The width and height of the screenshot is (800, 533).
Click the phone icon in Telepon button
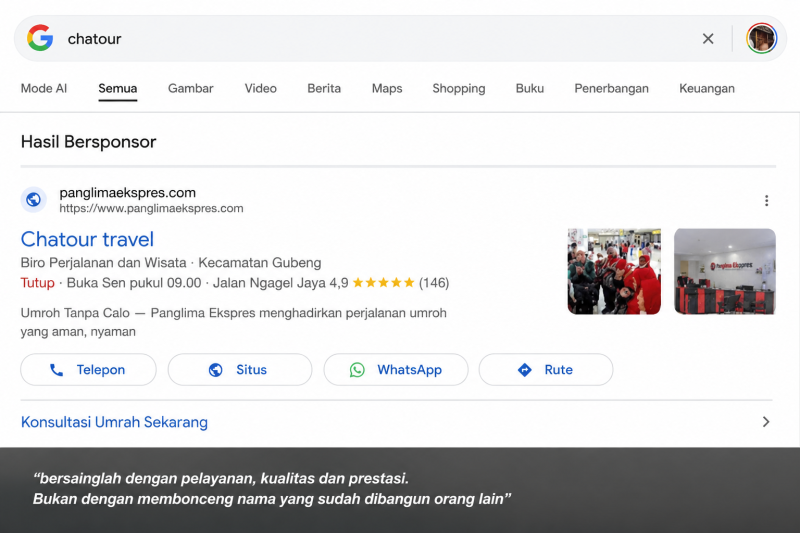coord(57,370)
